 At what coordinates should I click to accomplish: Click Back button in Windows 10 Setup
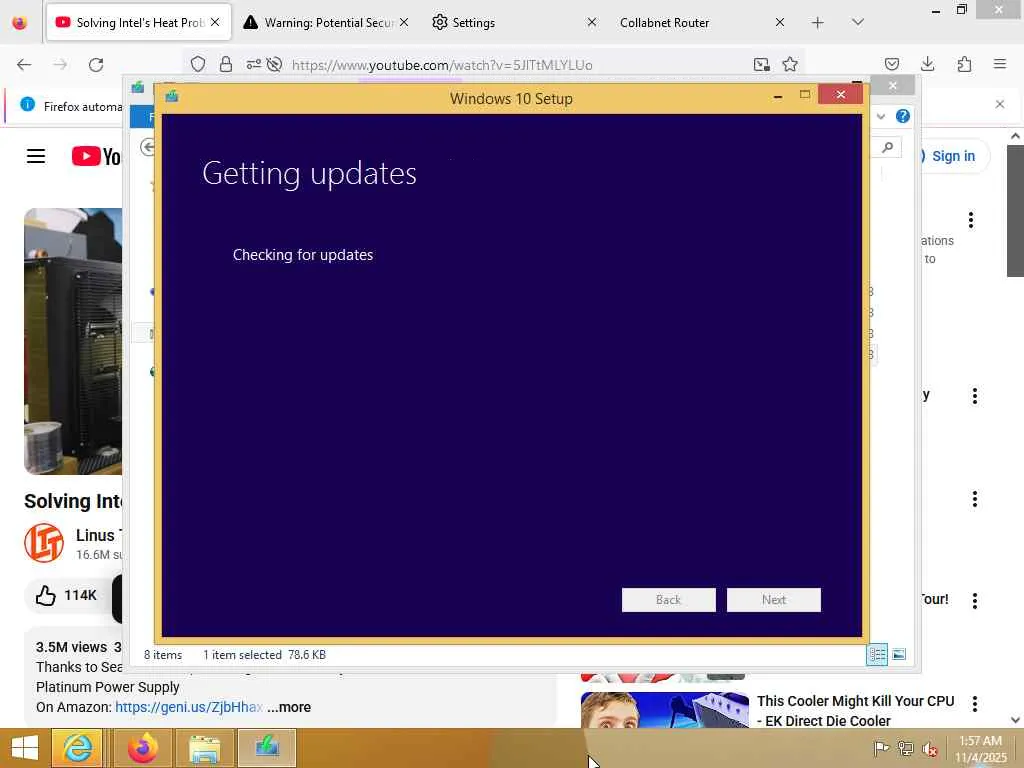[668, 600]
